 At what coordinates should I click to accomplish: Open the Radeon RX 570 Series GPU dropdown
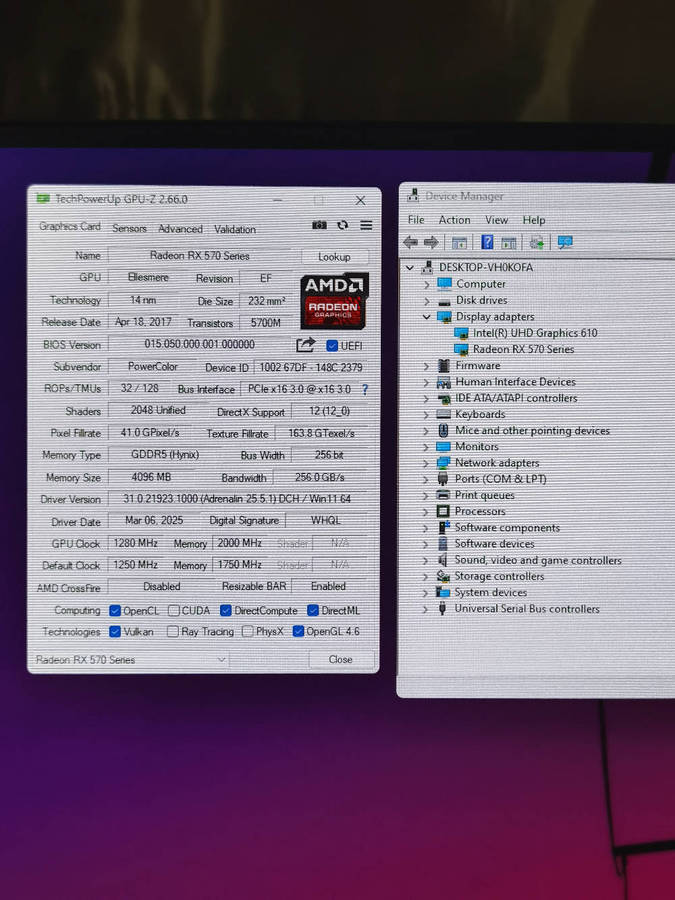[130, 660]
